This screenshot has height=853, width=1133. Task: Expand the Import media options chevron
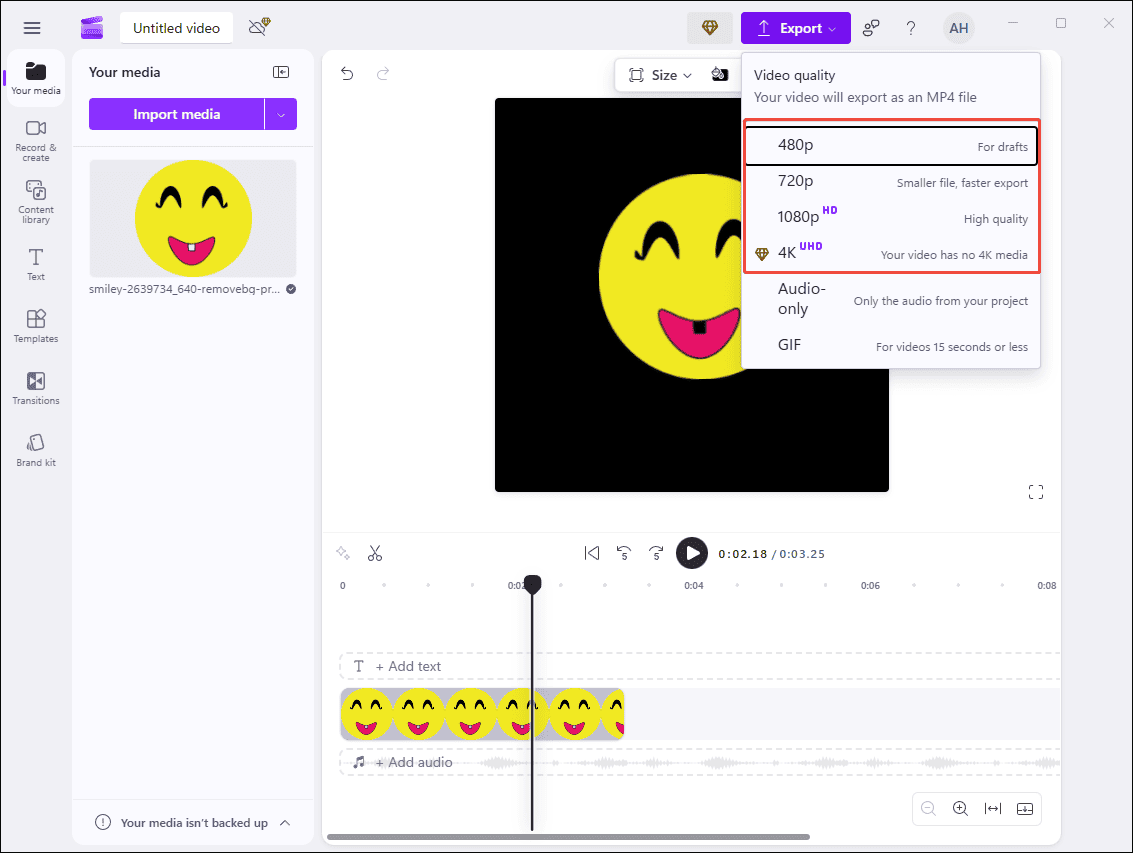click(283, 113)
